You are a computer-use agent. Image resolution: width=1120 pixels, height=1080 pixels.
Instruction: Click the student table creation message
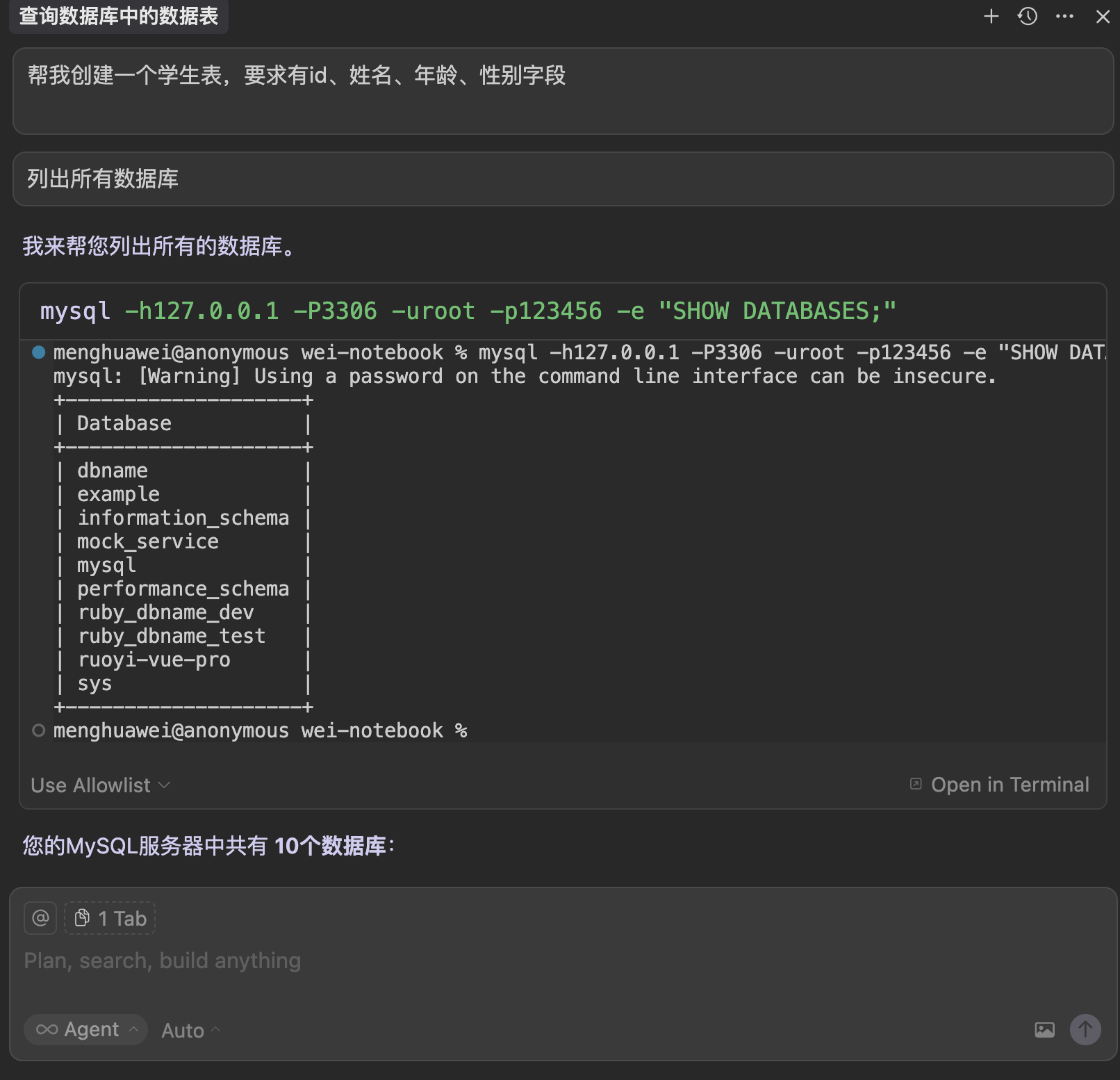click(563, 90)
